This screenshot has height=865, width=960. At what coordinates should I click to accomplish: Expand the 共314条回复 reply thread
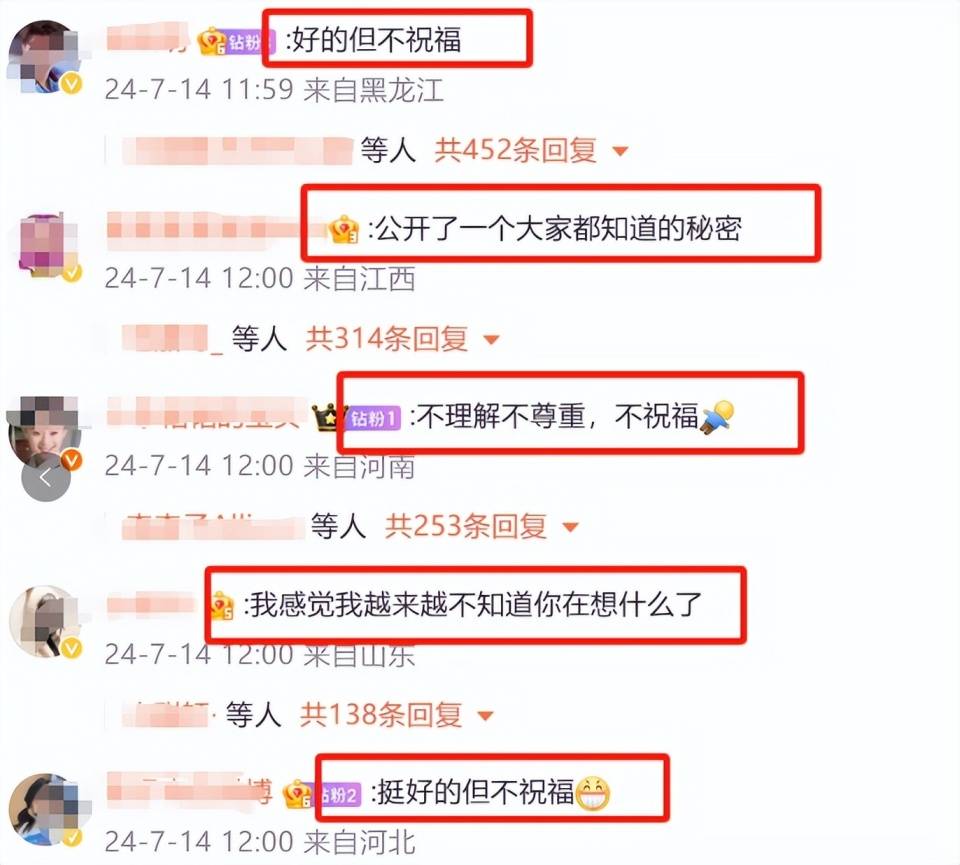point(402,339)
